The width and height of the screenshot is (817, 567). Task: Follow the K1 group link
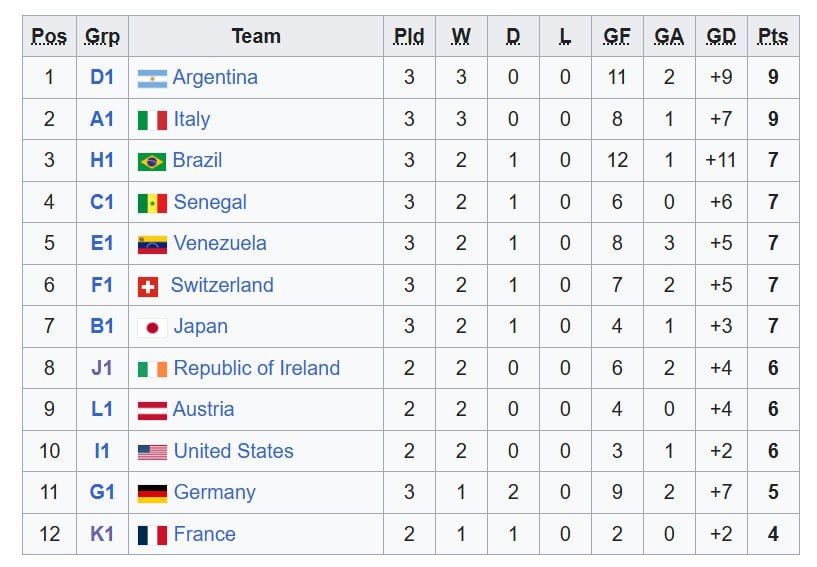pyautogui.click(x=102, y=534)
